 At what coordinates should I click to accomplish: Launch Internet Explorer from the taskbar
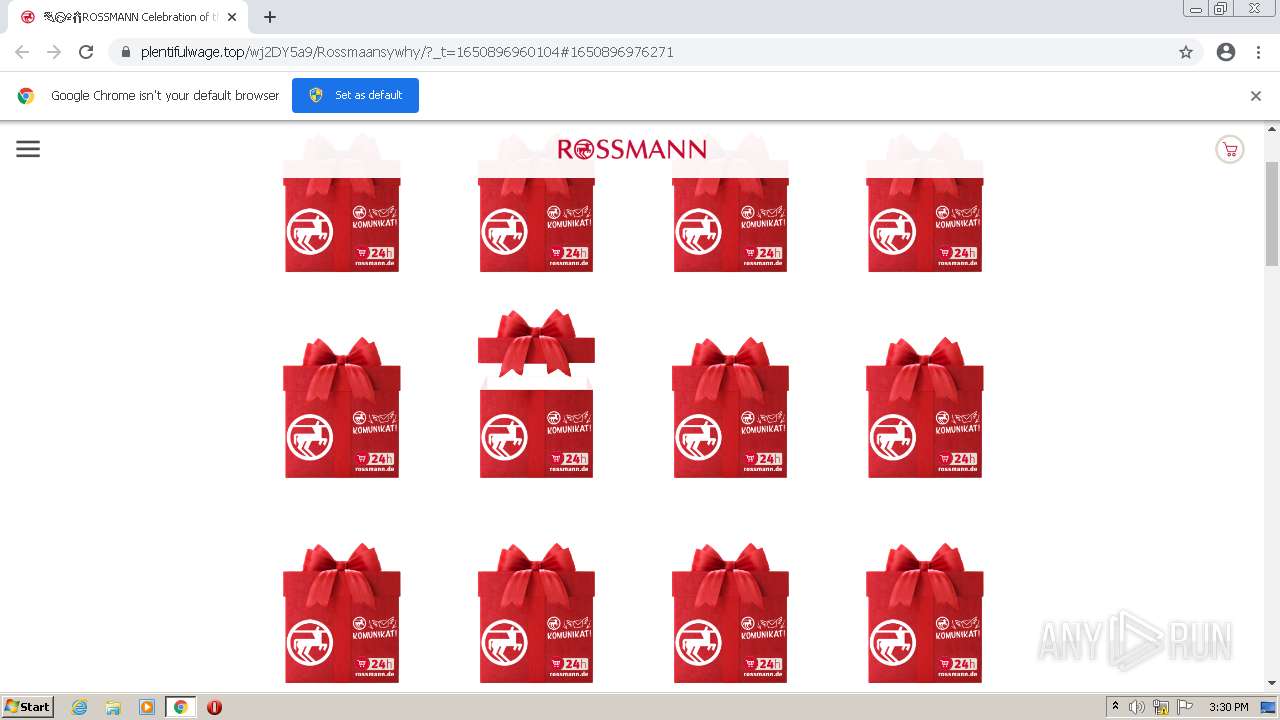tap(79, 707)
